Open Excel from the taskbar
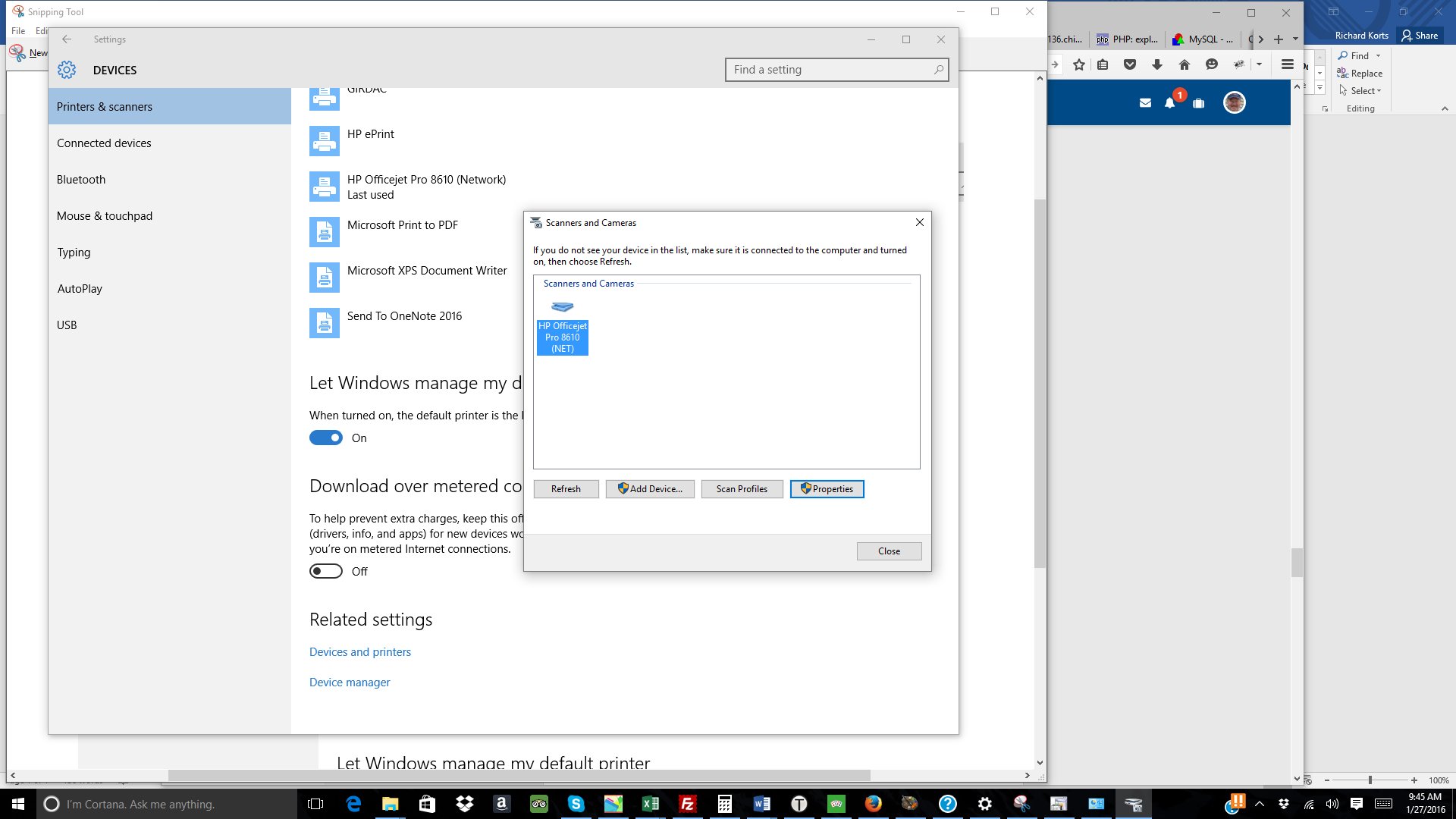This screenshot has height=819, width=1456. (x=650, y=804)
